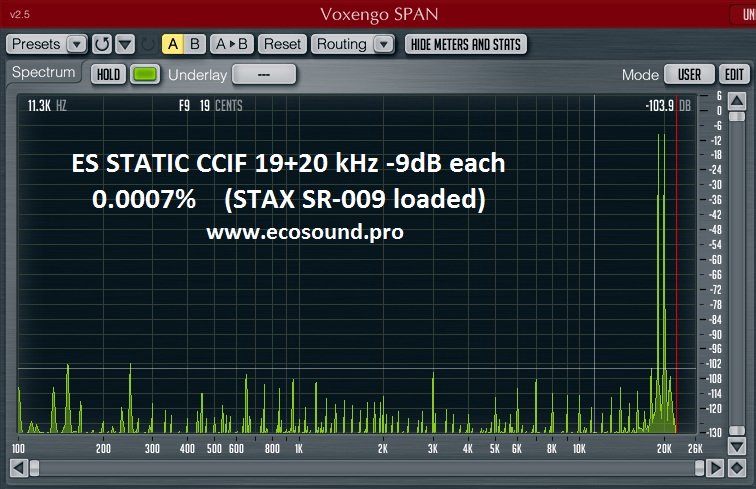The image size is (756, 489).
Task: Click the left horizontal range handle
Action: tap(35, 468)
